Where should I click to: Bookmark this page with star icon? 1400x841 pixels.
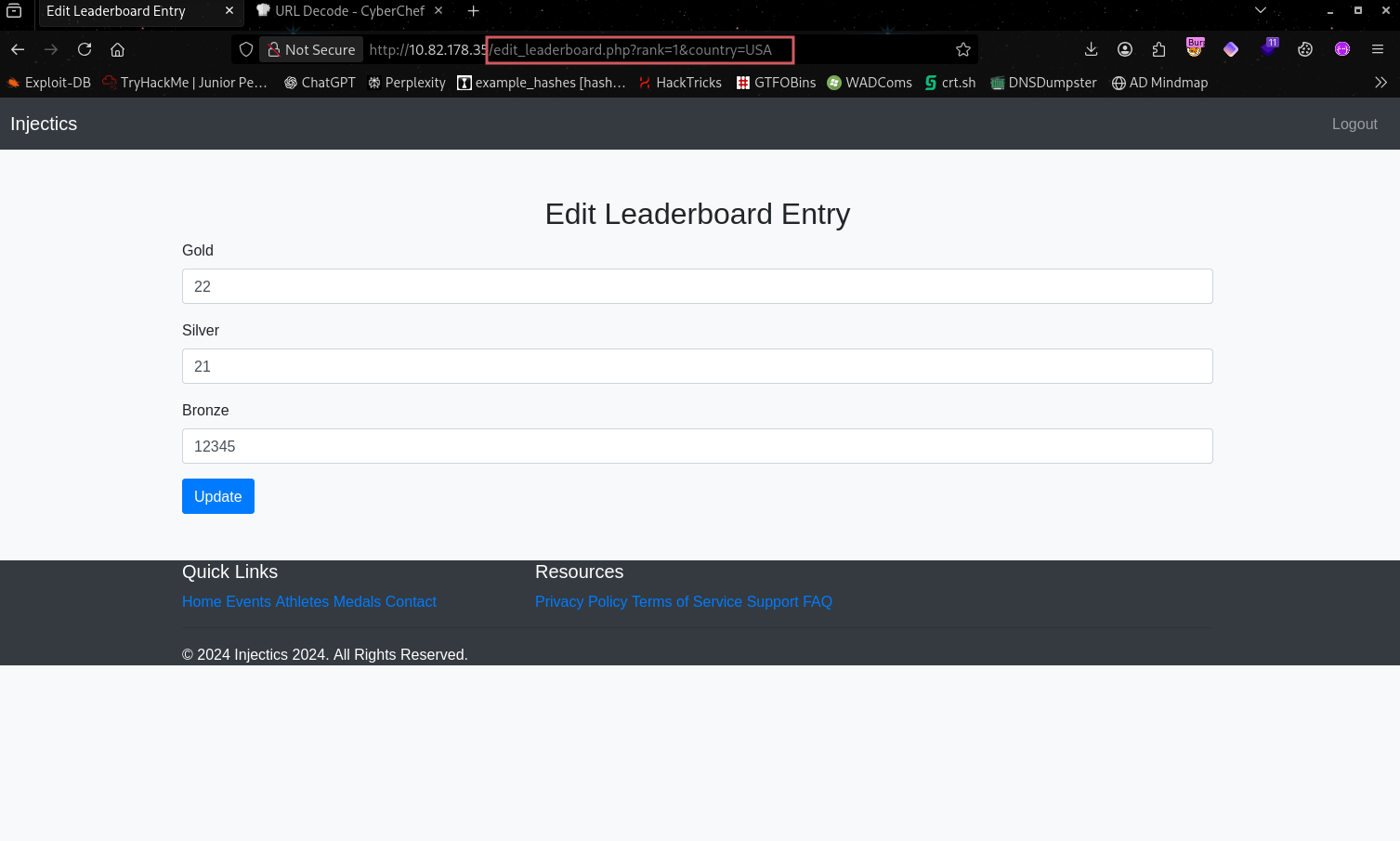963,49
